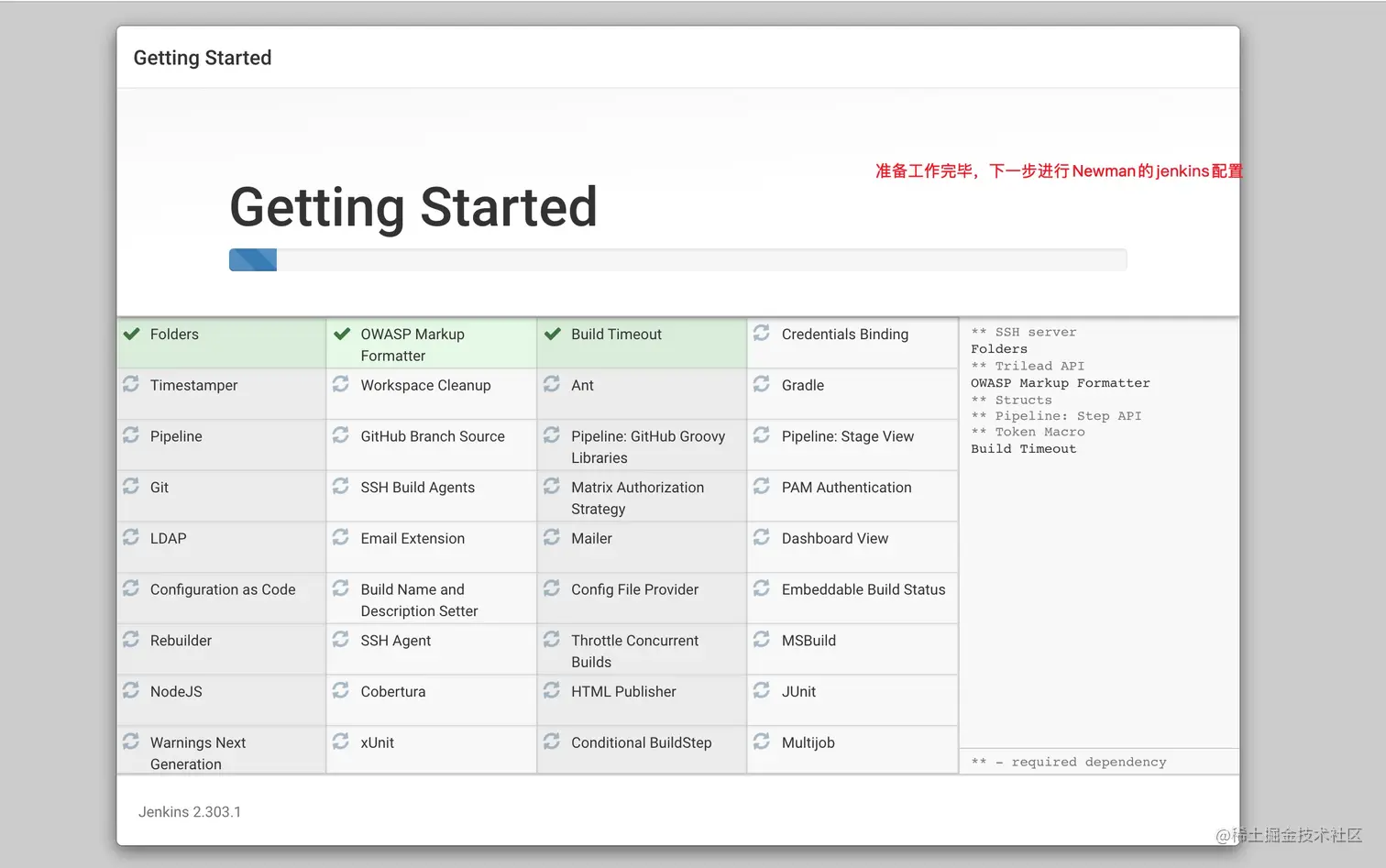1386x868 pixels.
Task: Click "** Trilead API" in the install log
Action: 1028,366
